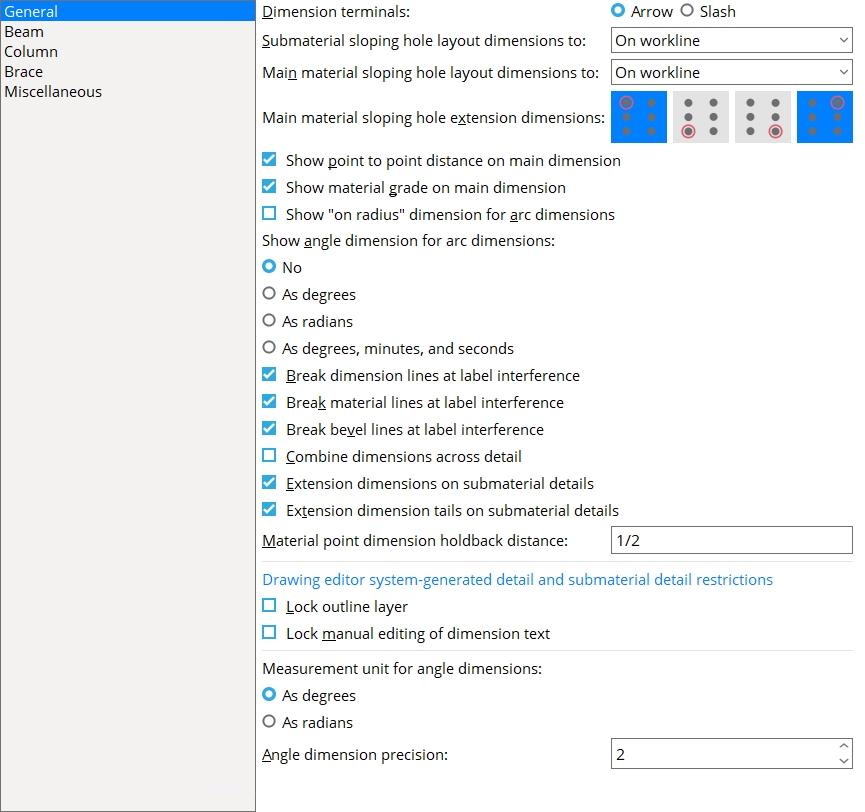Image resolution: width=865 pixels, height=812 pixels.
Task: Toggle Break dimension lines at label interference
Action: (x=269, y=375)
